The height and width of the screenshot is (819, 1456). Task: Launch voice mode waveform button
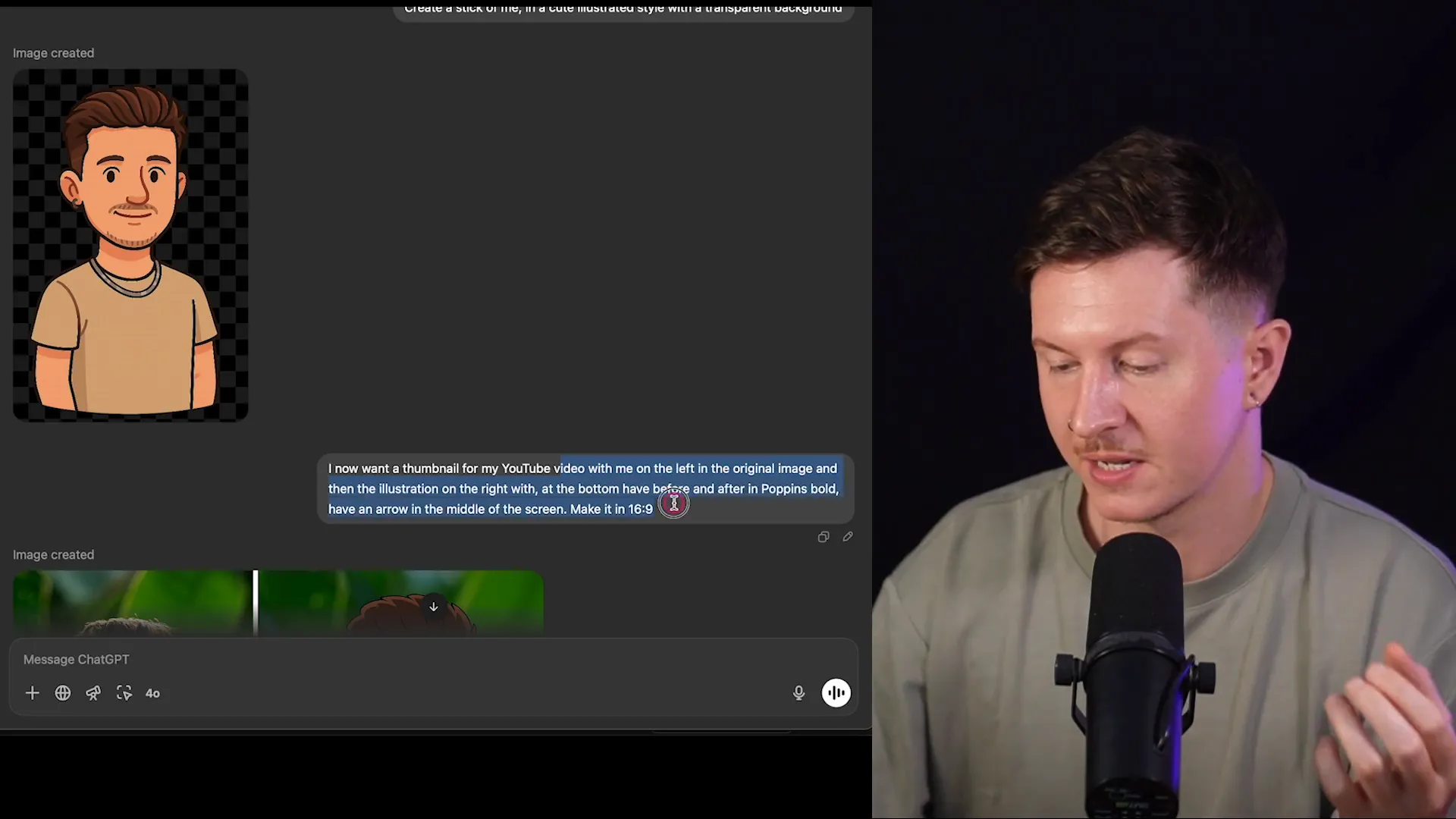(x=836, y=693)
